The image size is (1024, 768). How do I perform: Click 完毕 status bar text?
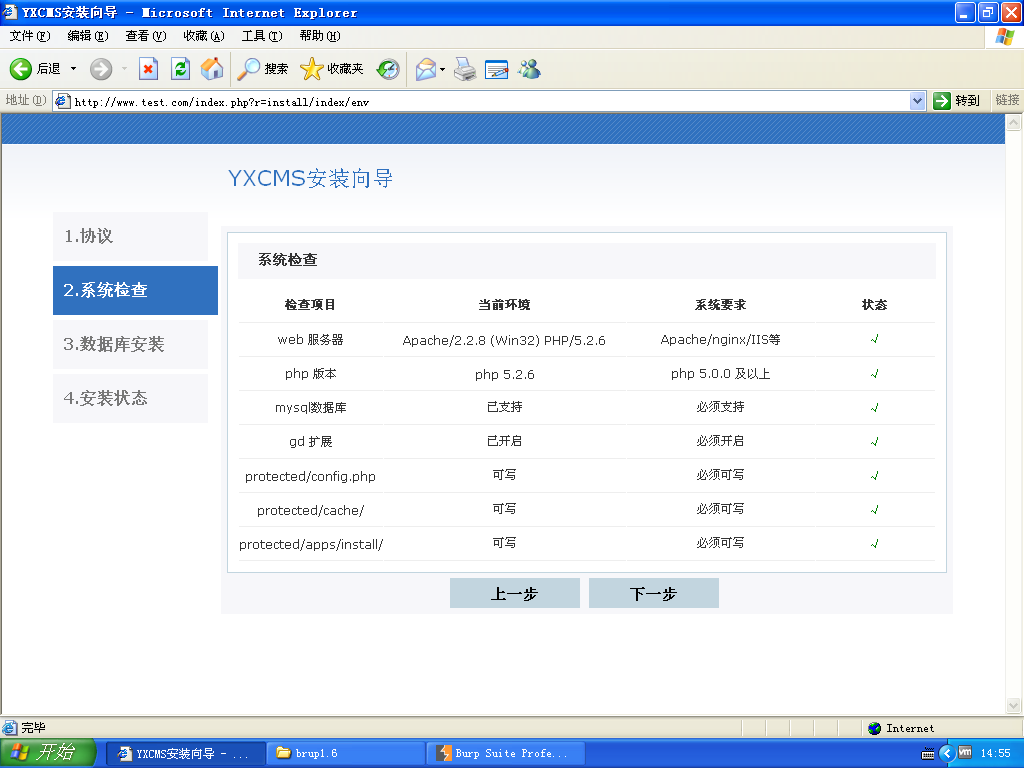point(33,728)
